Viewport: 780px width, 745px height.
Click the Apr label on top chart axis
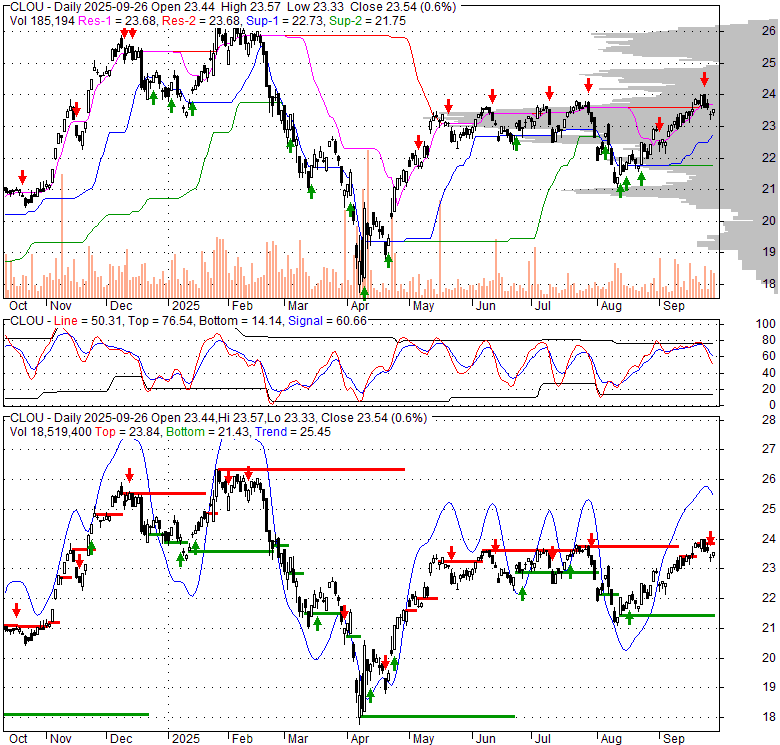(360, 306)
